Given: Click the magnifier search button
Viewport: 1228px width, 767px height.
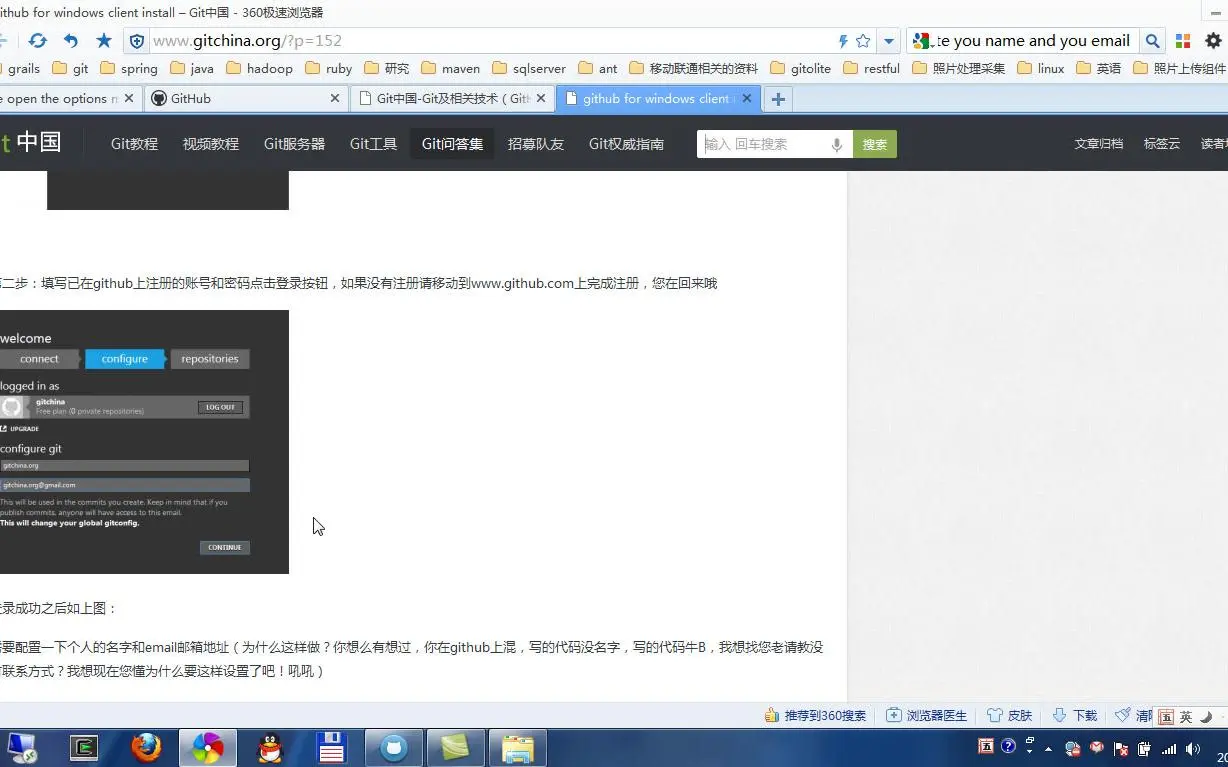Looking at the screenshot, I should [1152, 41].
